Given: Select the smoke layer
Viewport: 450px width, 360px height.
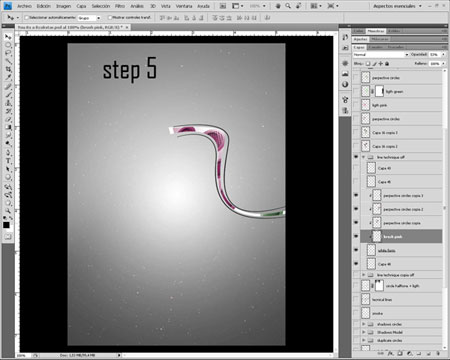Looking at the screenshot, I should click(401, 313).
